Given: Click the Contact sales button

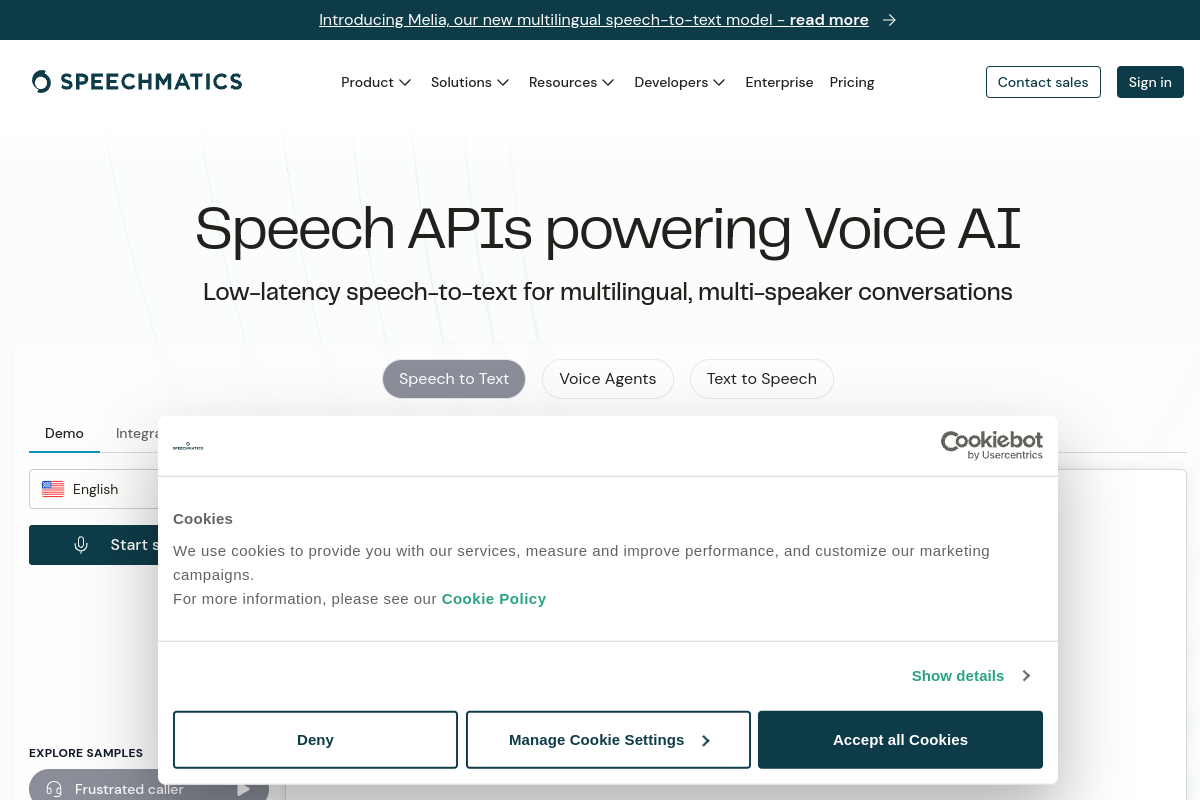Looking at the screenshot, I should tap(1043, 82).
